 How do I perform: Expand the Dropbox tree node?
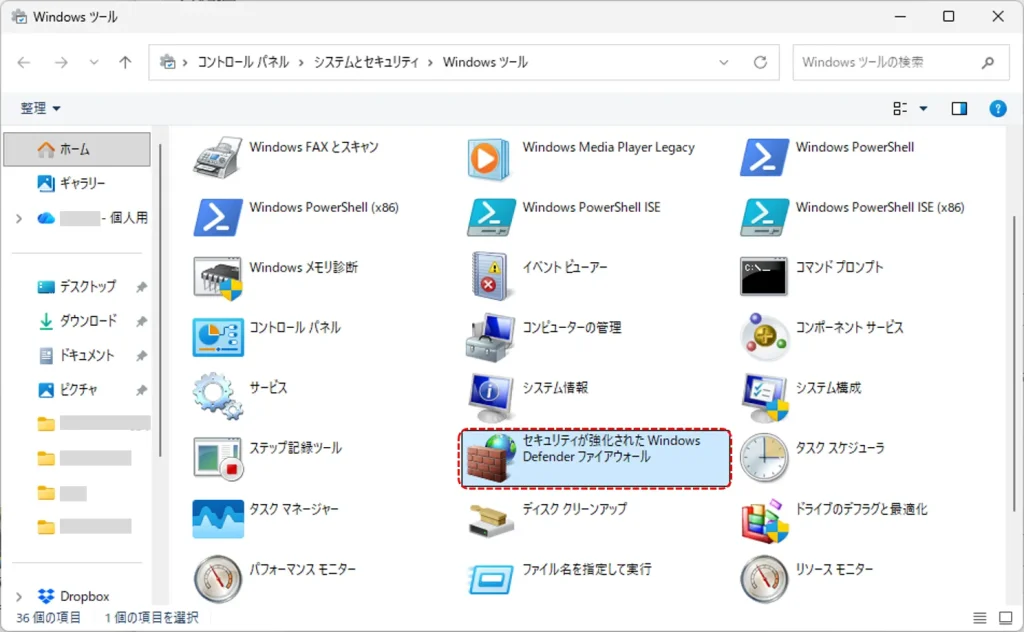(19, 596)
